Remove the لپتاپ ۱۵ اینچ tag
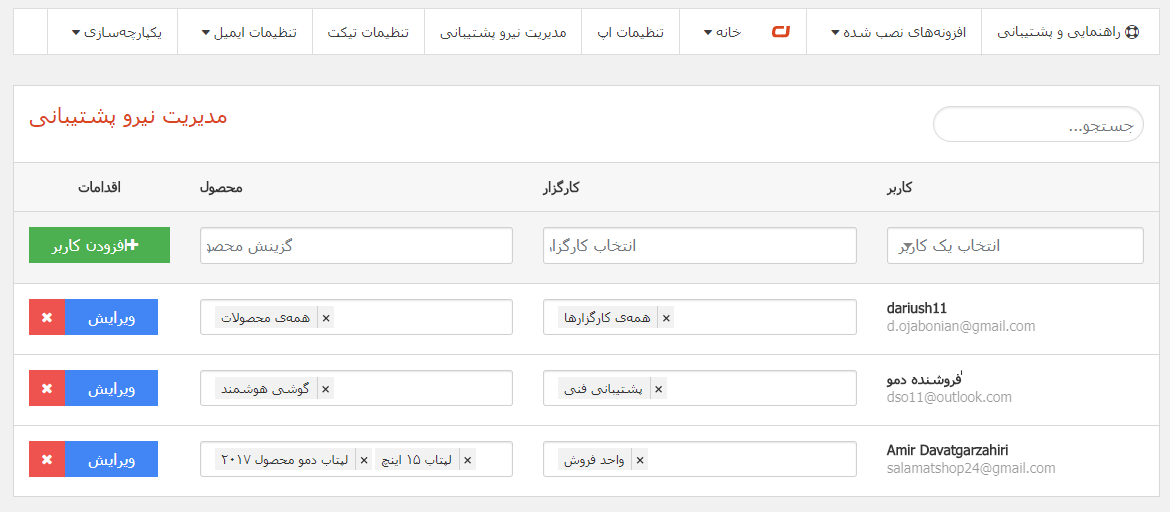 coord(467,460)
